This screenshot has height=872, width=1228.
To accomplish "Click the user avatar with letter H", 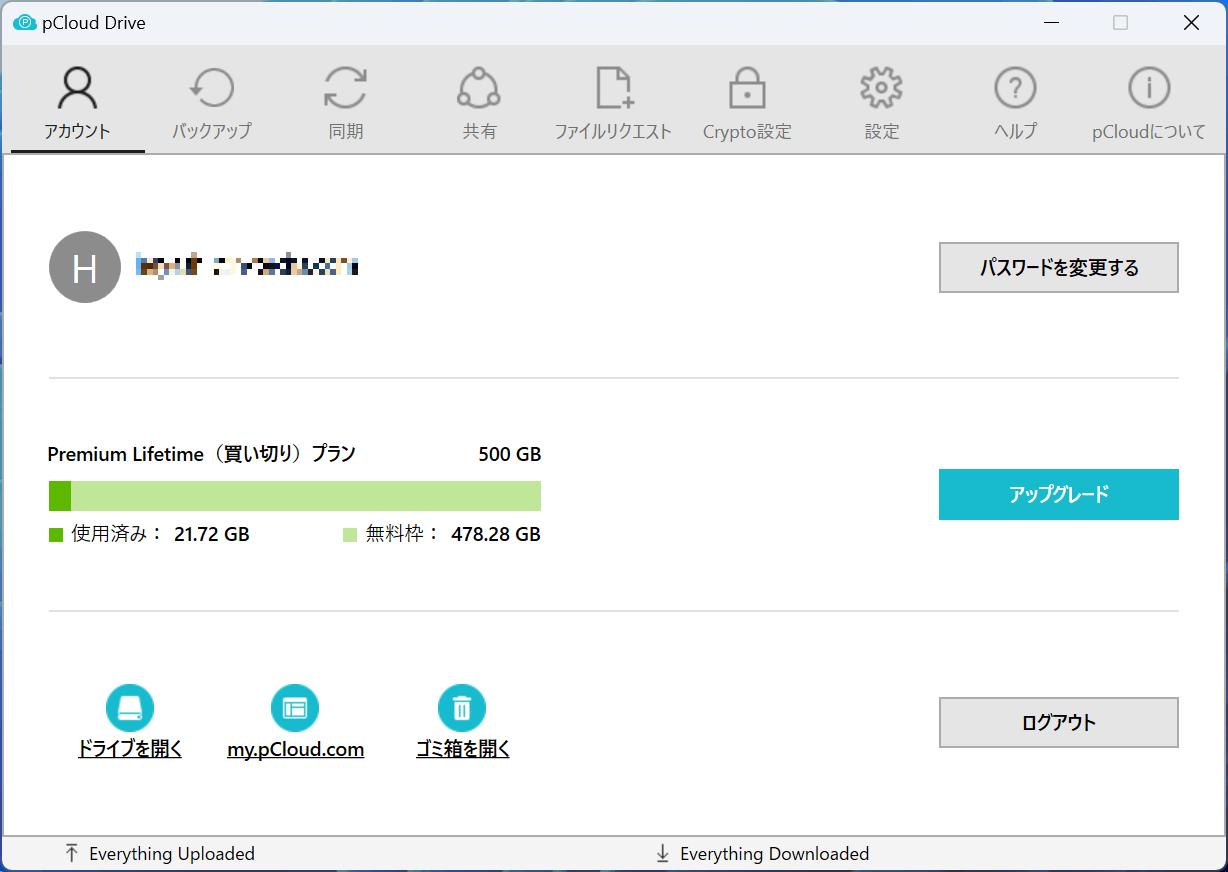I will coord(85,267).
